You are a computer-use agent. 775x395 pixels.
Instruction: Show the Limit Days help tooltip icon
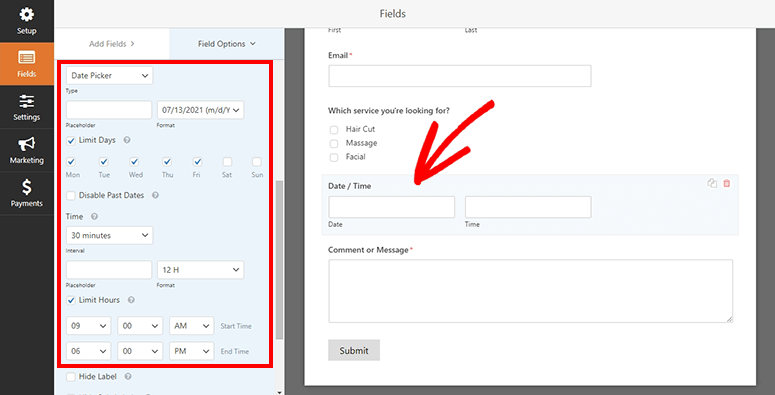(127, 140)
